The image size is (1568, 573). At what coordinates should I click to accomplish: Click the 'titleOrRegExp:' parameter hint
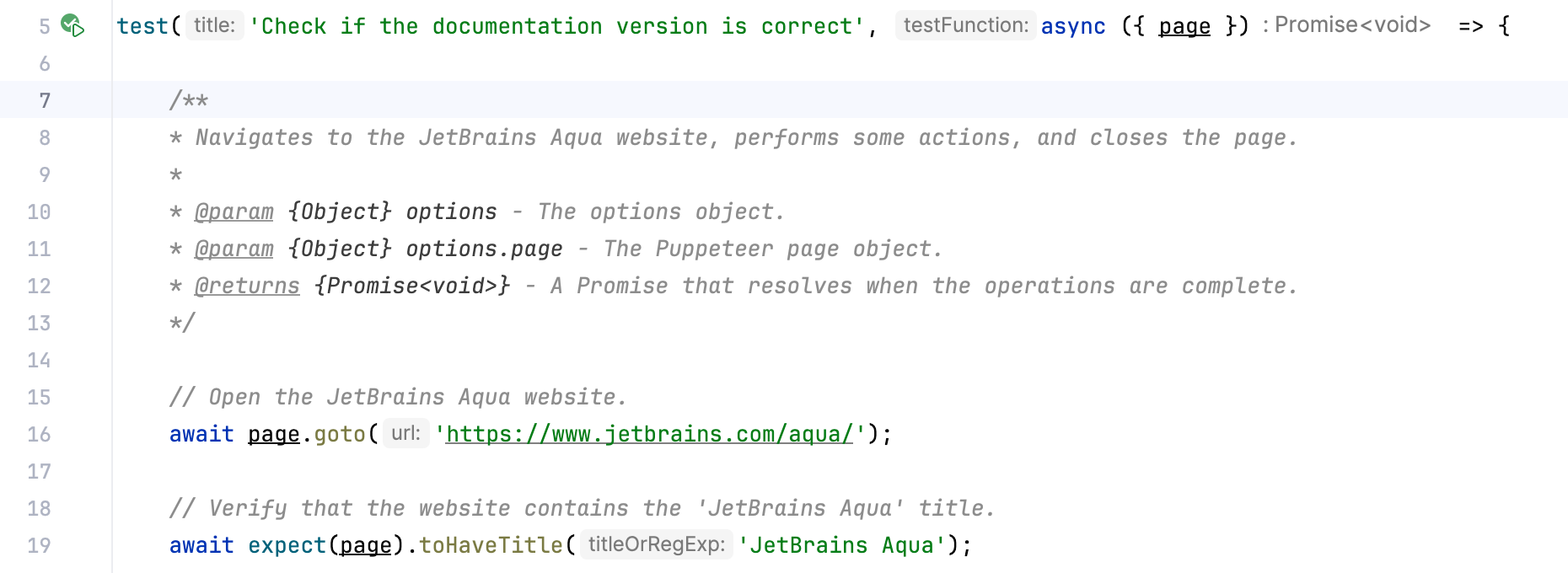[x=656, y=544]
